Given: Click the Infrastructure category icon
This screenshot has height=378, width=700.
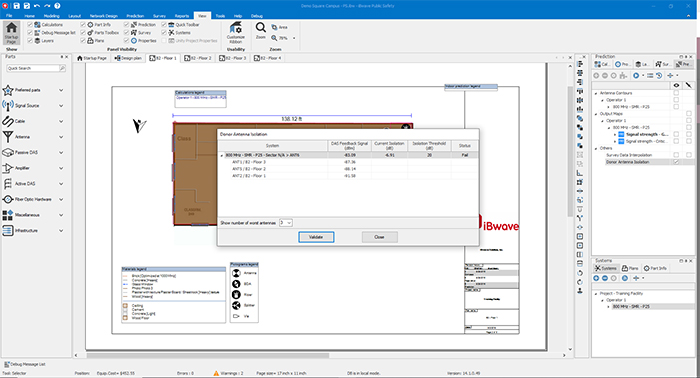Looking at the screenshot, I should 8,231.
